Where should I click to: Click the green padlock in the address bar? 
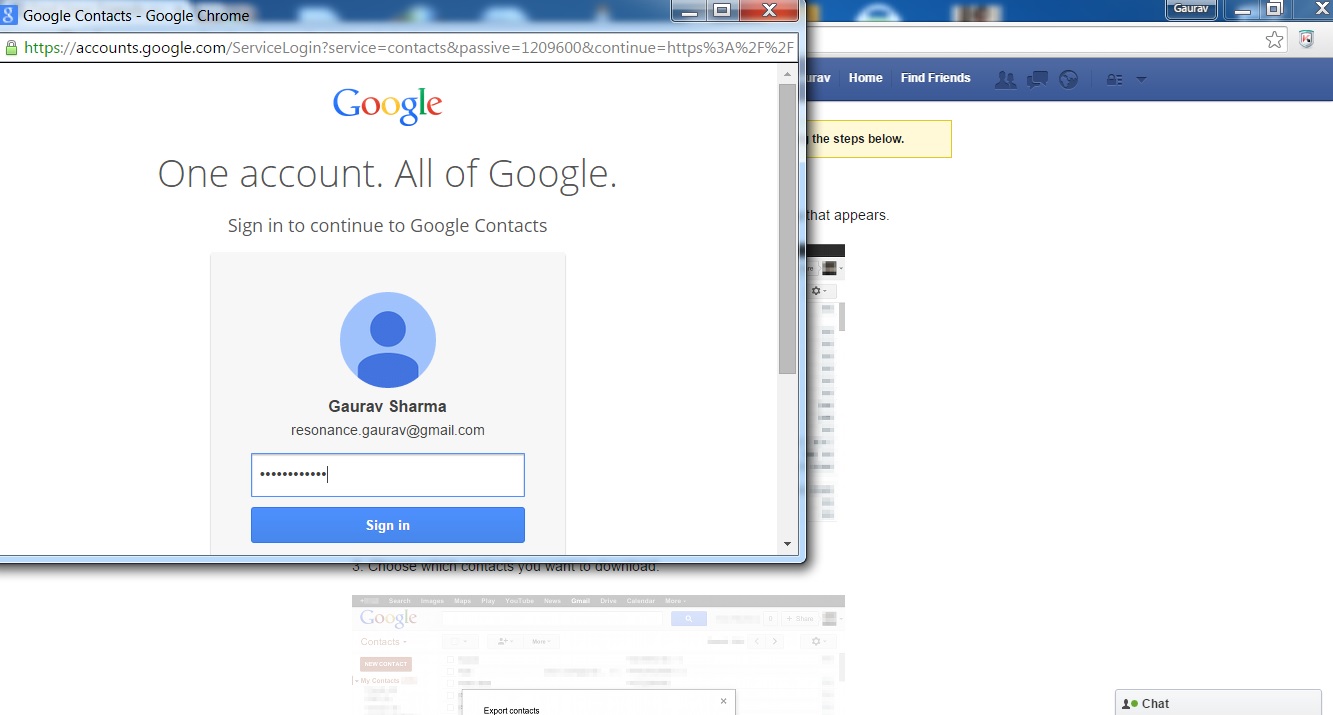pyautogui.click(x=11, y=47)
